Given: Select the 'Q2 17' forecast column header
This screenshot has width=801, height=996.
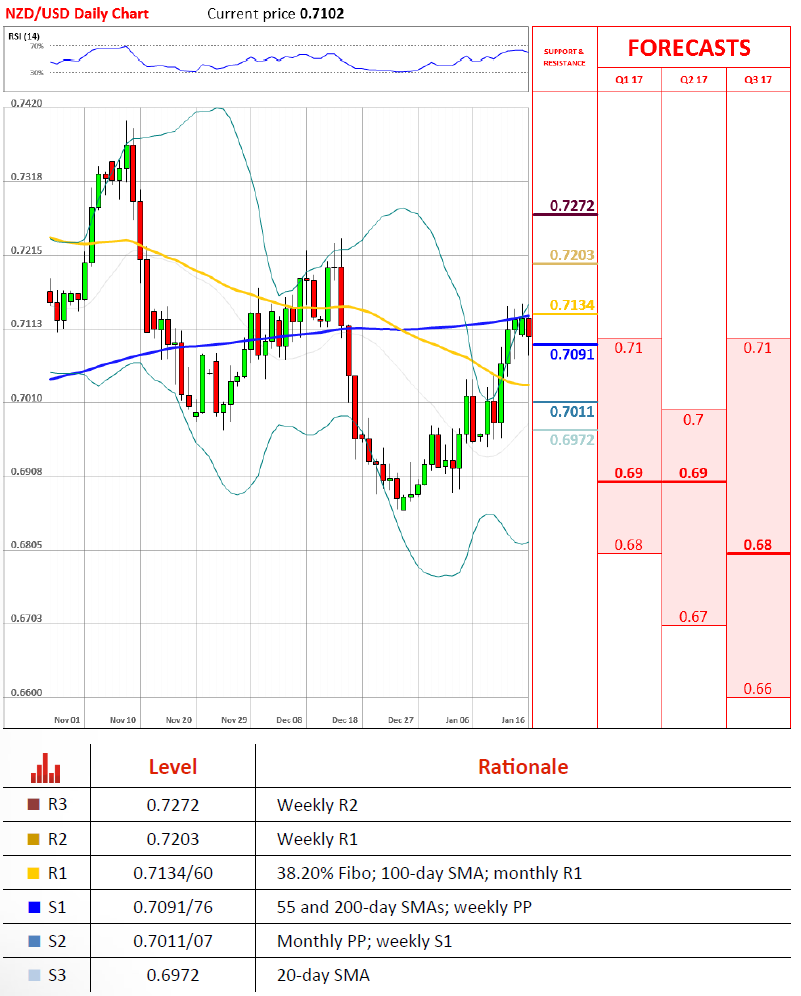Looking at the screenshot, I should pos(694,79).
